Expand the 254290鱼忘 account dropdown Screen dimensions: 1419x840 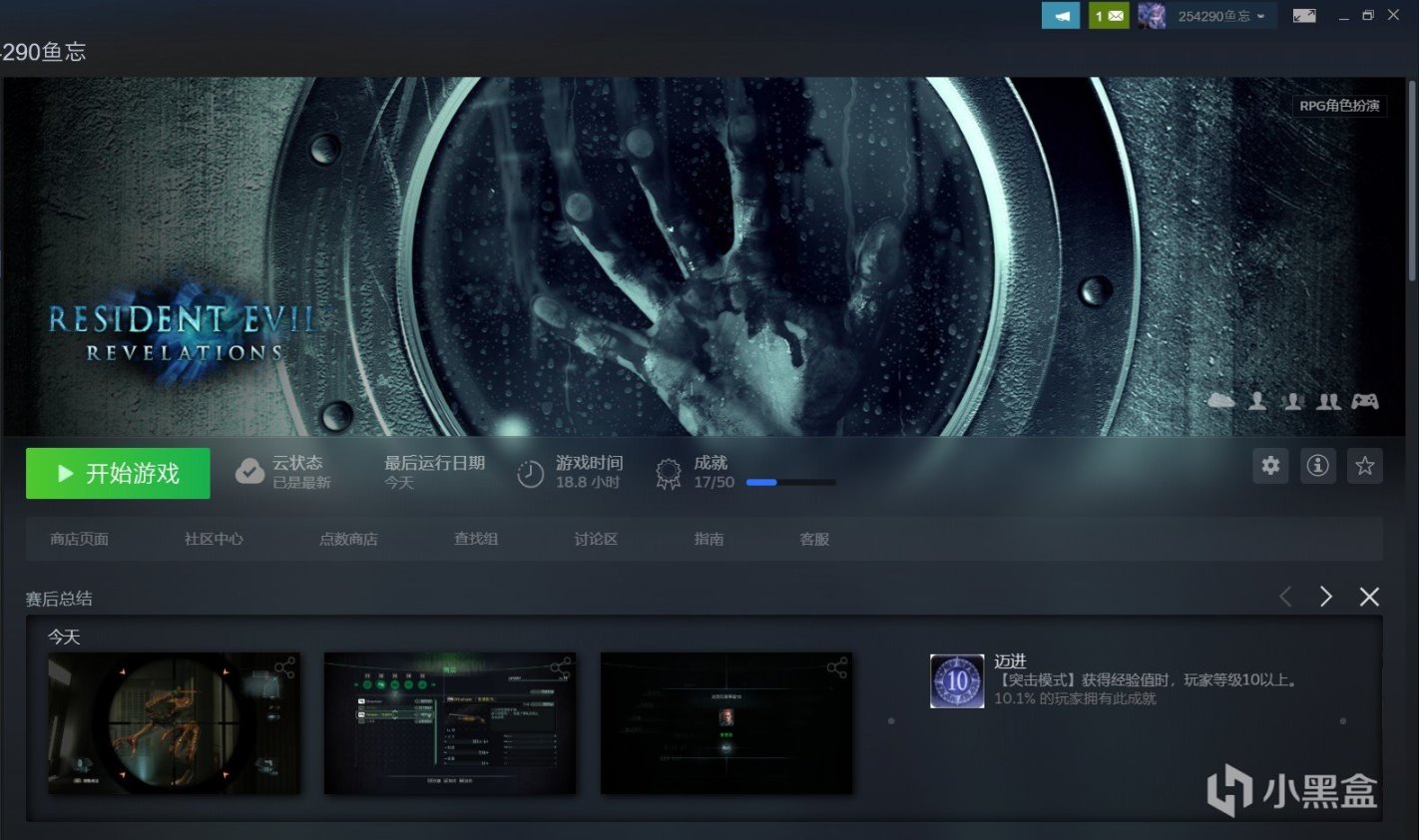[1221, 16]
